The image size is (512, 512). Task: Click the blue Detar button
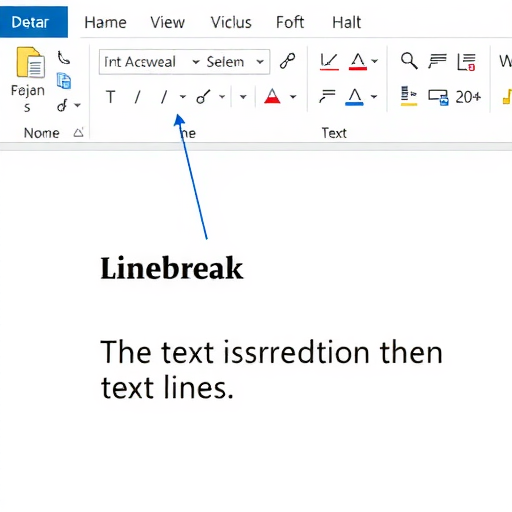[x=34, y=22]
